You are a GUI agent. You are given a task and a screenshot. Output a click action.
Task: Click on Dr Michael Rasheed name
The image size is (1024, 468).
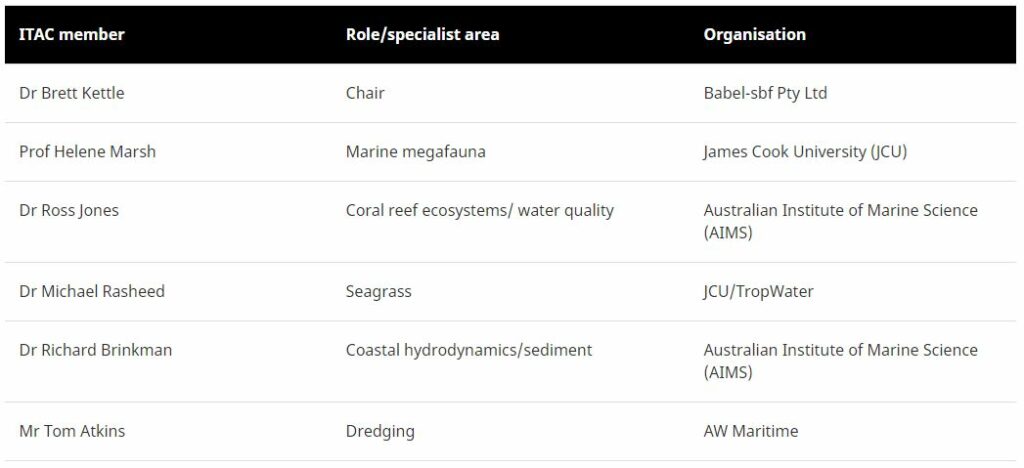coord(92,292)
